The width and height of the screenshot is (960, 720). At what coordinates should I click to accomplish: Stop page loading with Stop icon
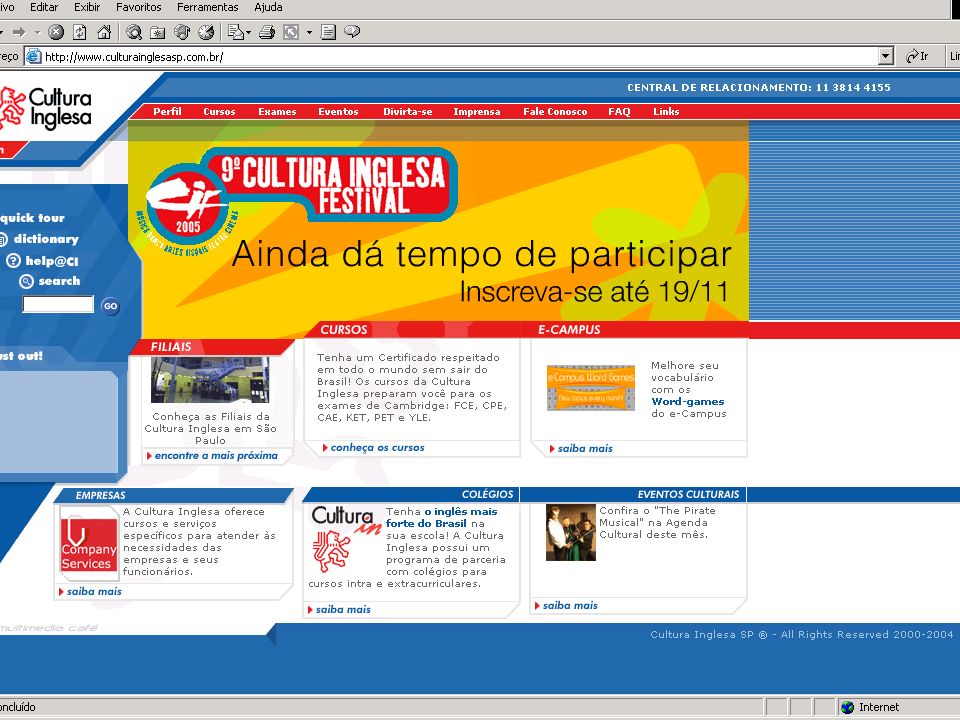[x=56, y=32]
